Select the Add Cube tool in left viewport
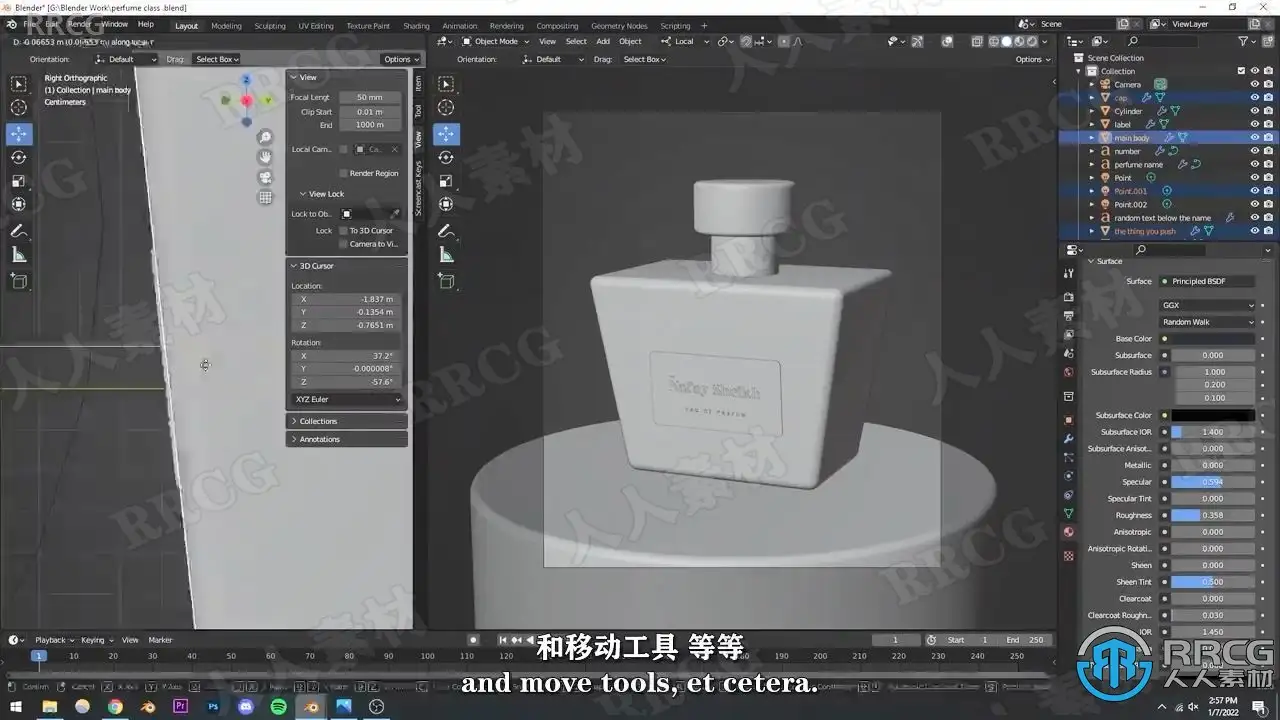This screenshot has height=720, width=1280. tap(19, 281)
